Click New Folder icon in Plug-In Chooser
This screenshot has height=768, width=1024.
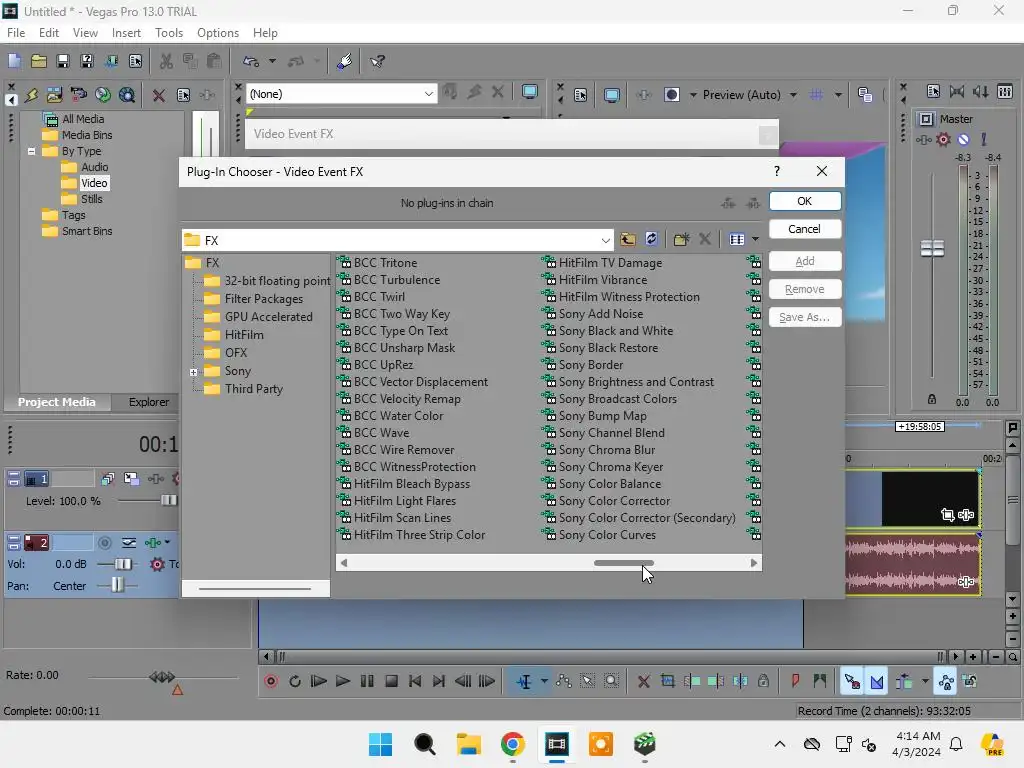click(x=681, y=239)
